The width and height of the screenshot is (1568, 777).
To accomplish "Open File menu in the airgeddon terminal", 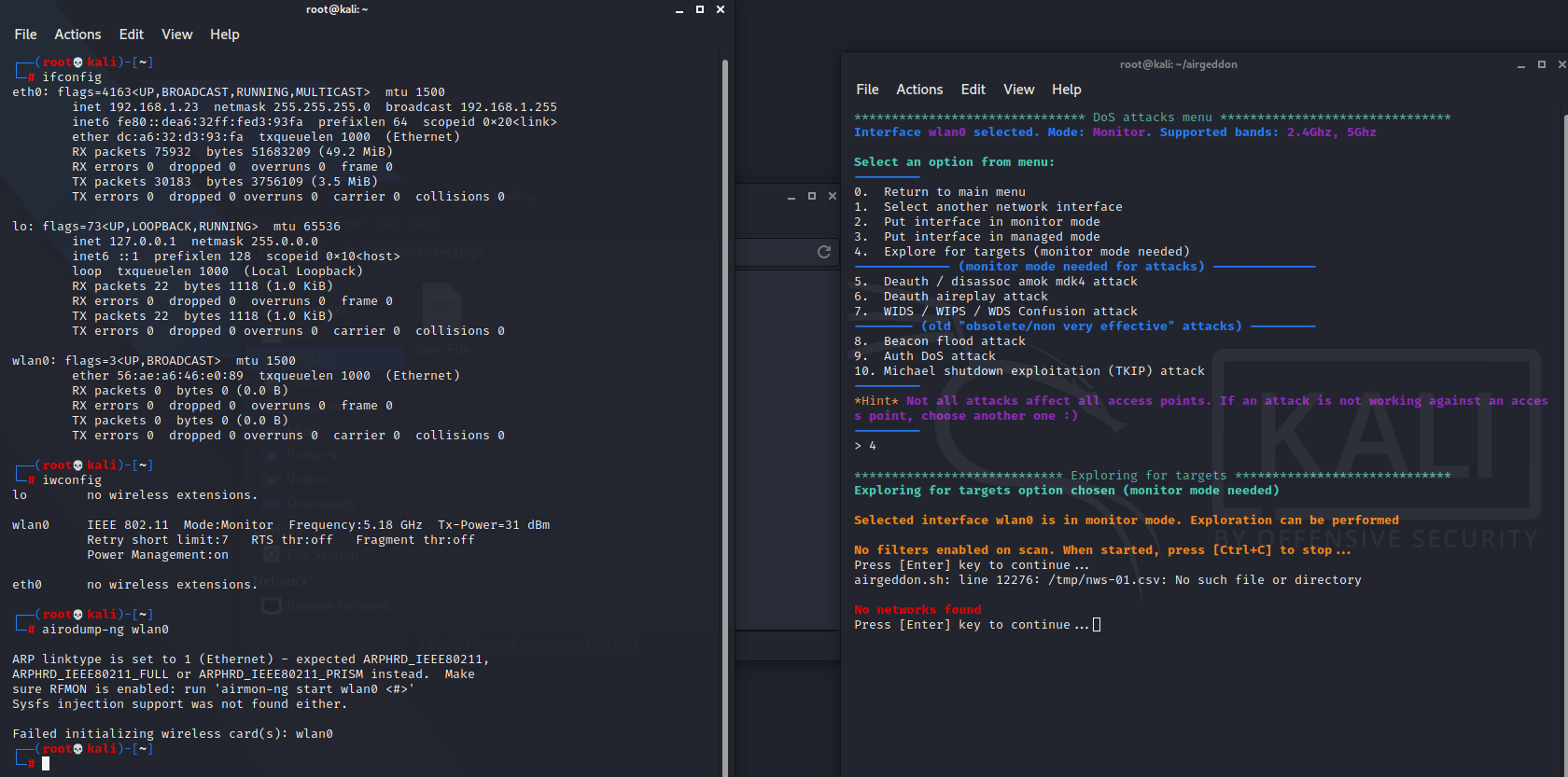I will click(867, 90).
